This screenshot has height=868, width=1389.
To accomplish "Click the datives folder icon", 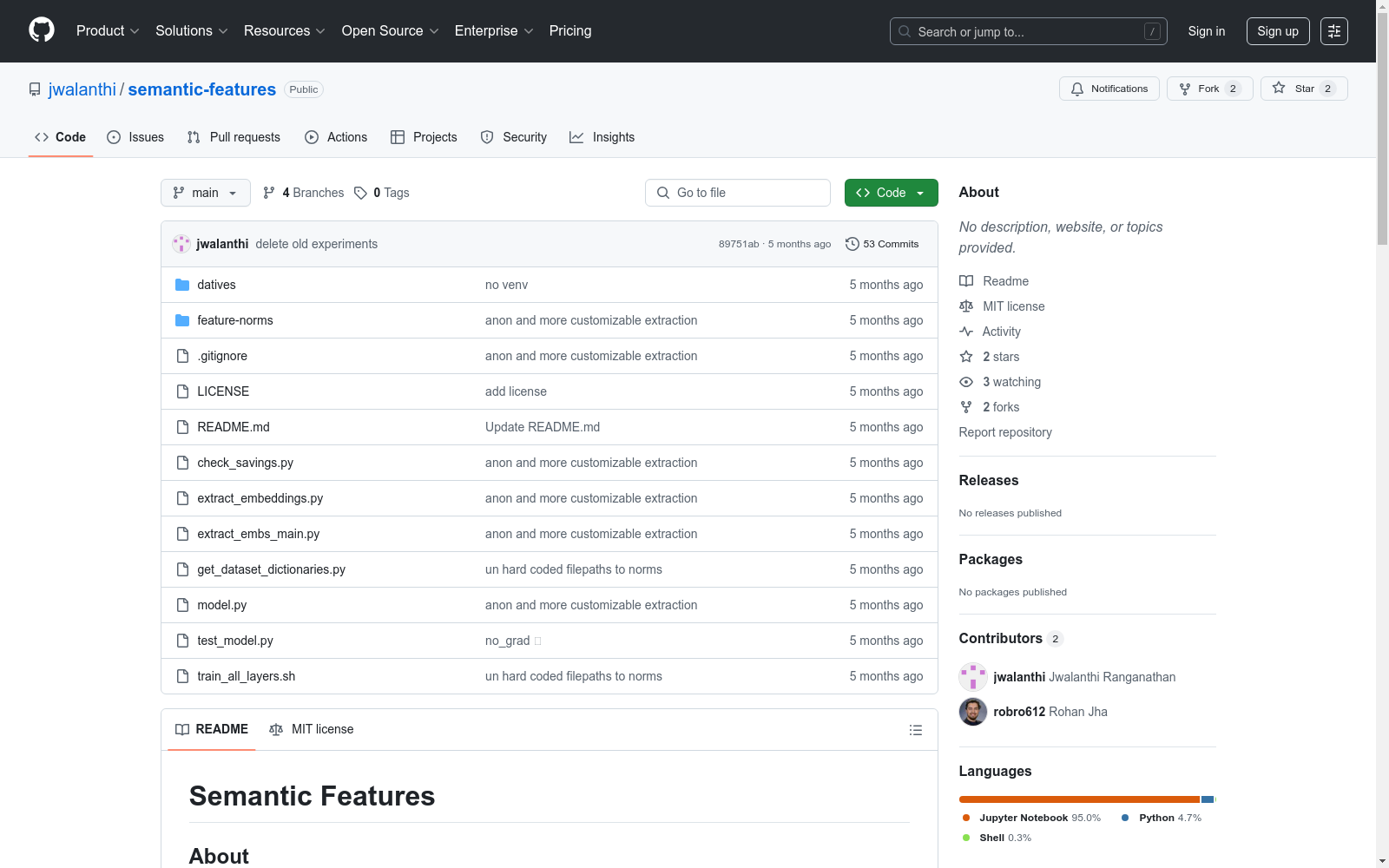I will click(x=182, y=285).
